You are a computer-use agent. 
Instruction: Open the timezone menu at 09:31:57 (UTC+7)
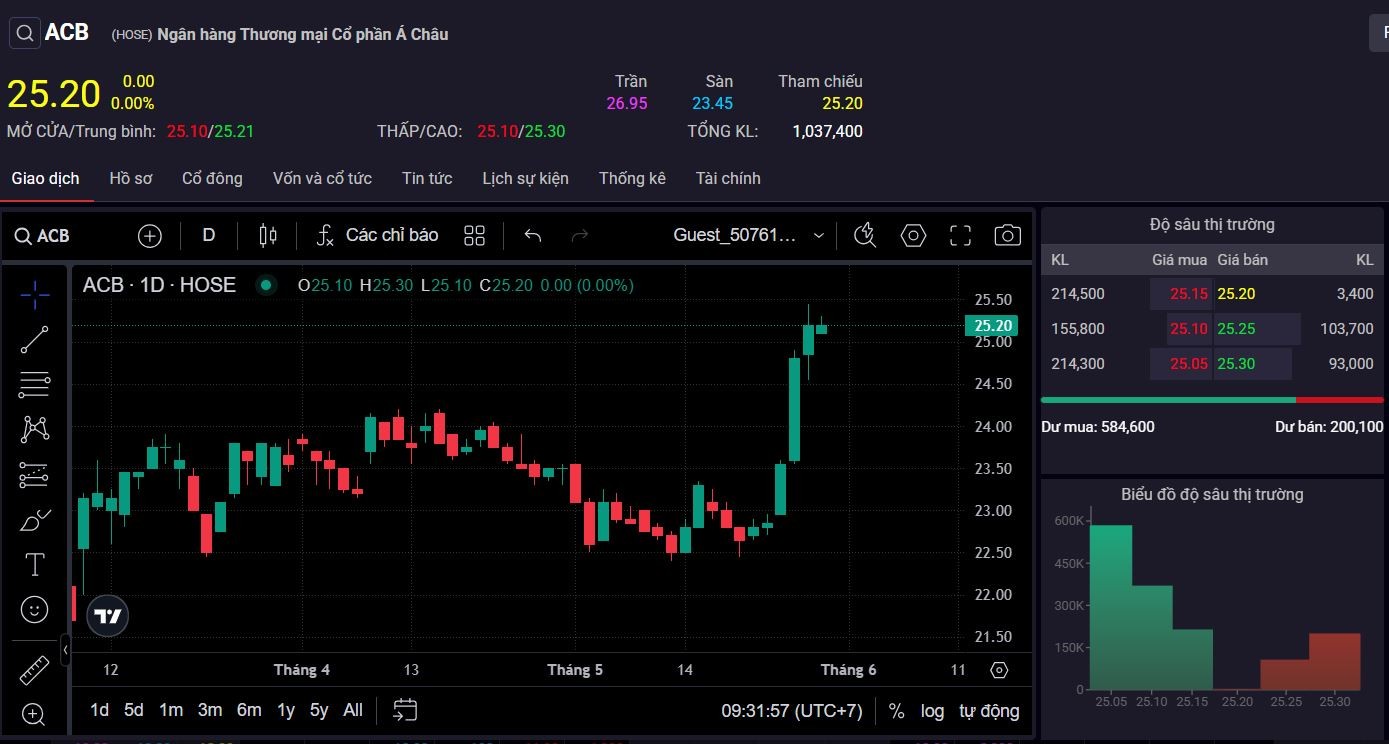[x=791, y=711]
